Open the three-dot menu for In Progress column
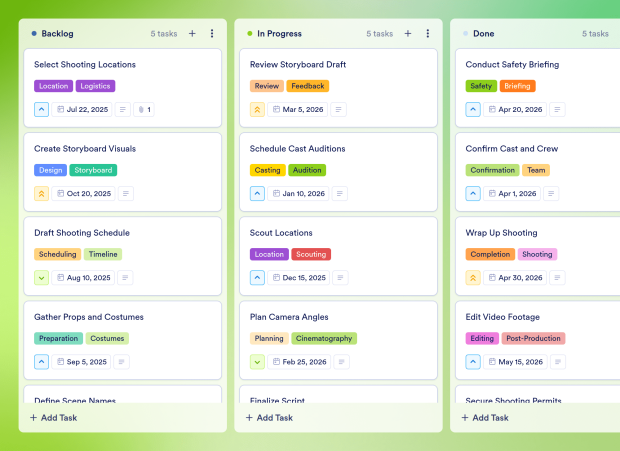The image size is (620, 451). 427,34
